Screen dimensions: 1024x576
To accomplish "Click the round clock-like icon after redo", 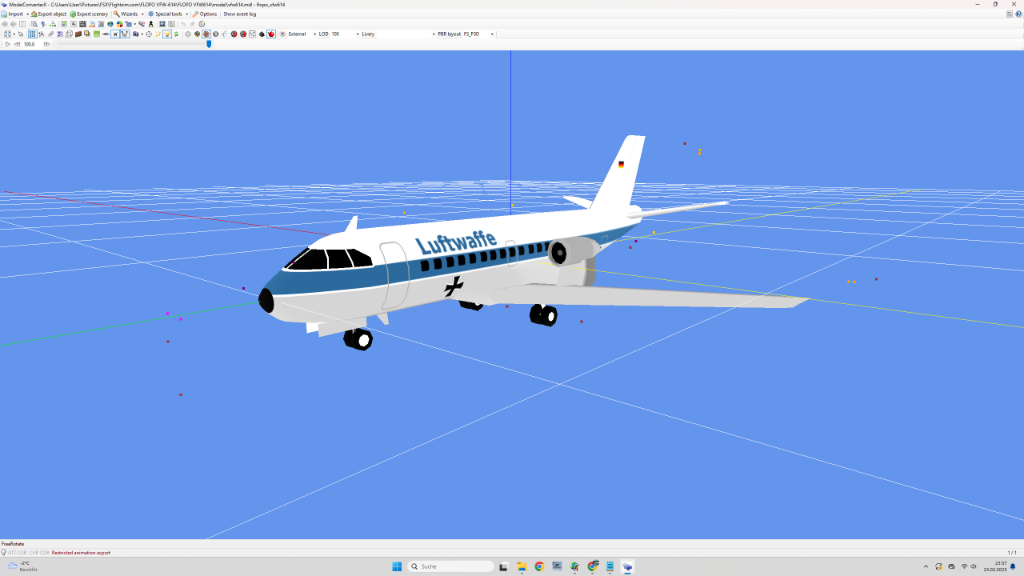I will coord(202,24).
